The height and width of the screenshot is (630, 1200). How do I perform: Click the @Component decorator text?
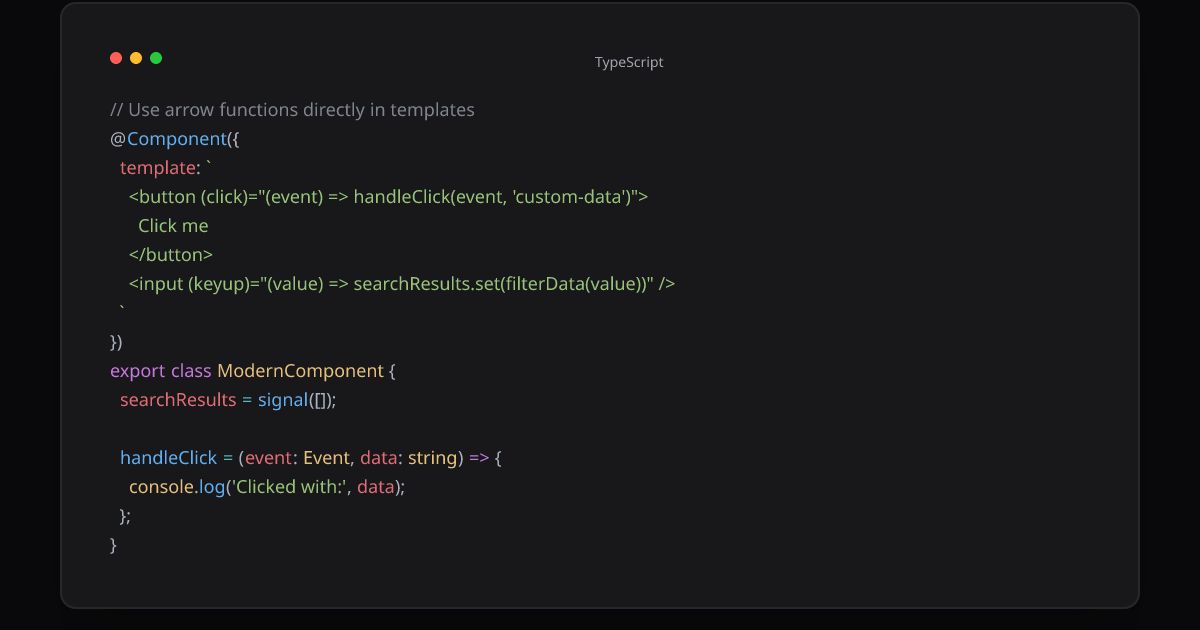(175, 139)
